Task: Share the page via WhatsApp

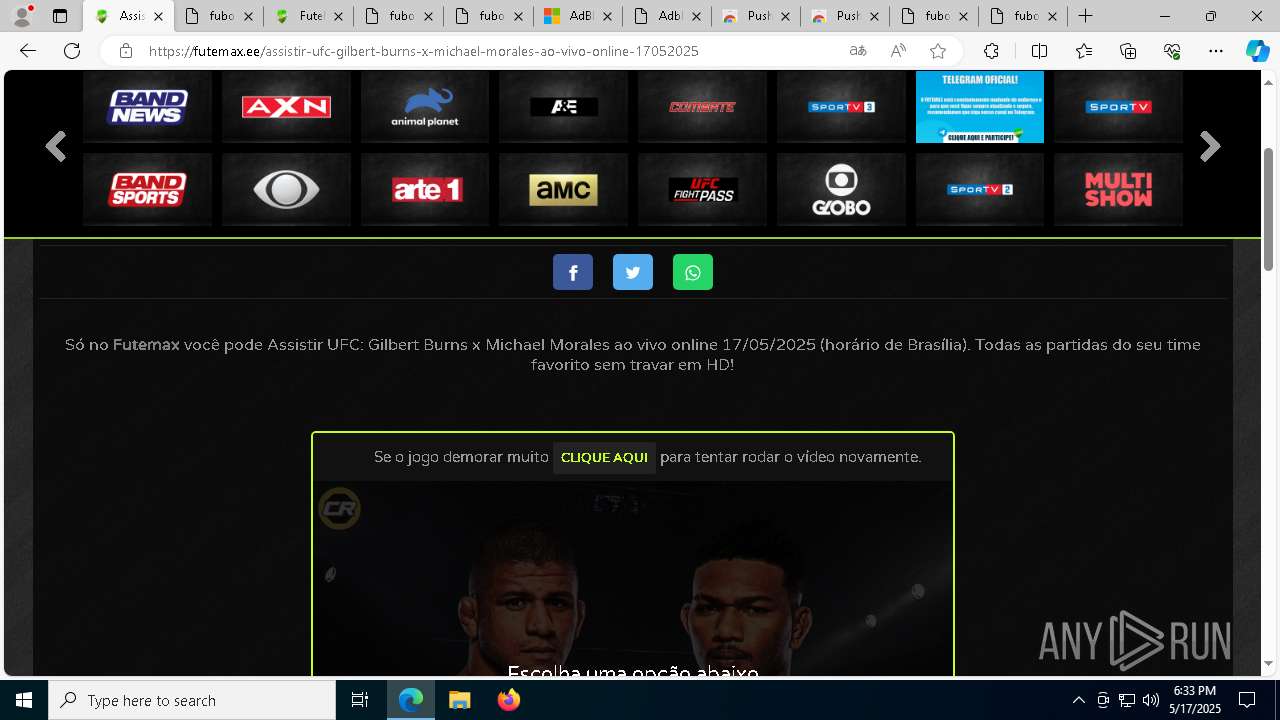Action: 693,272
